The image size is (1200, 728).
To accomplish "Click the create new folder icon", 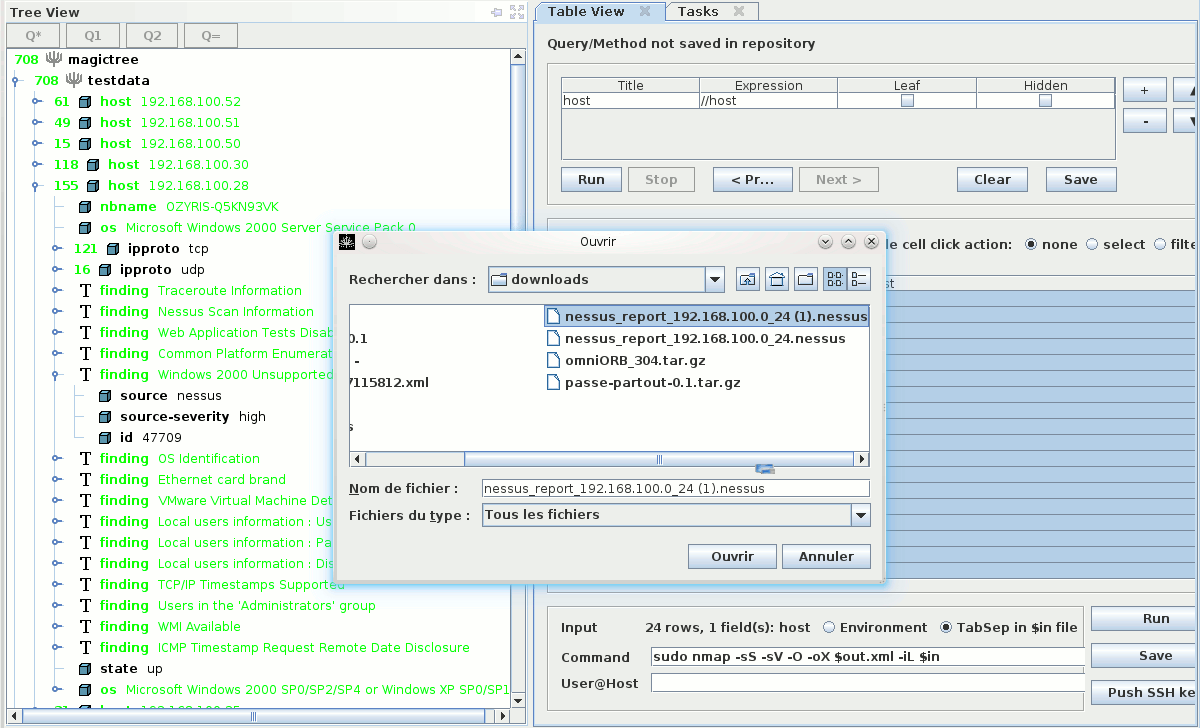I will click(x=805, y=280).
